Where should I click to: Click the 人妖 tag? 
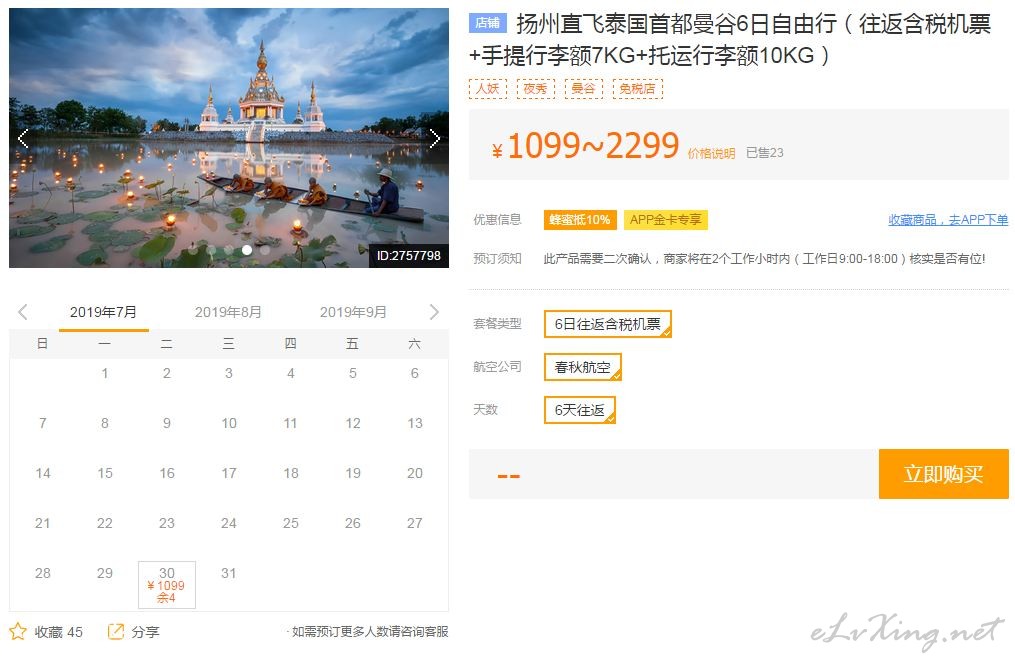[488, 89]
